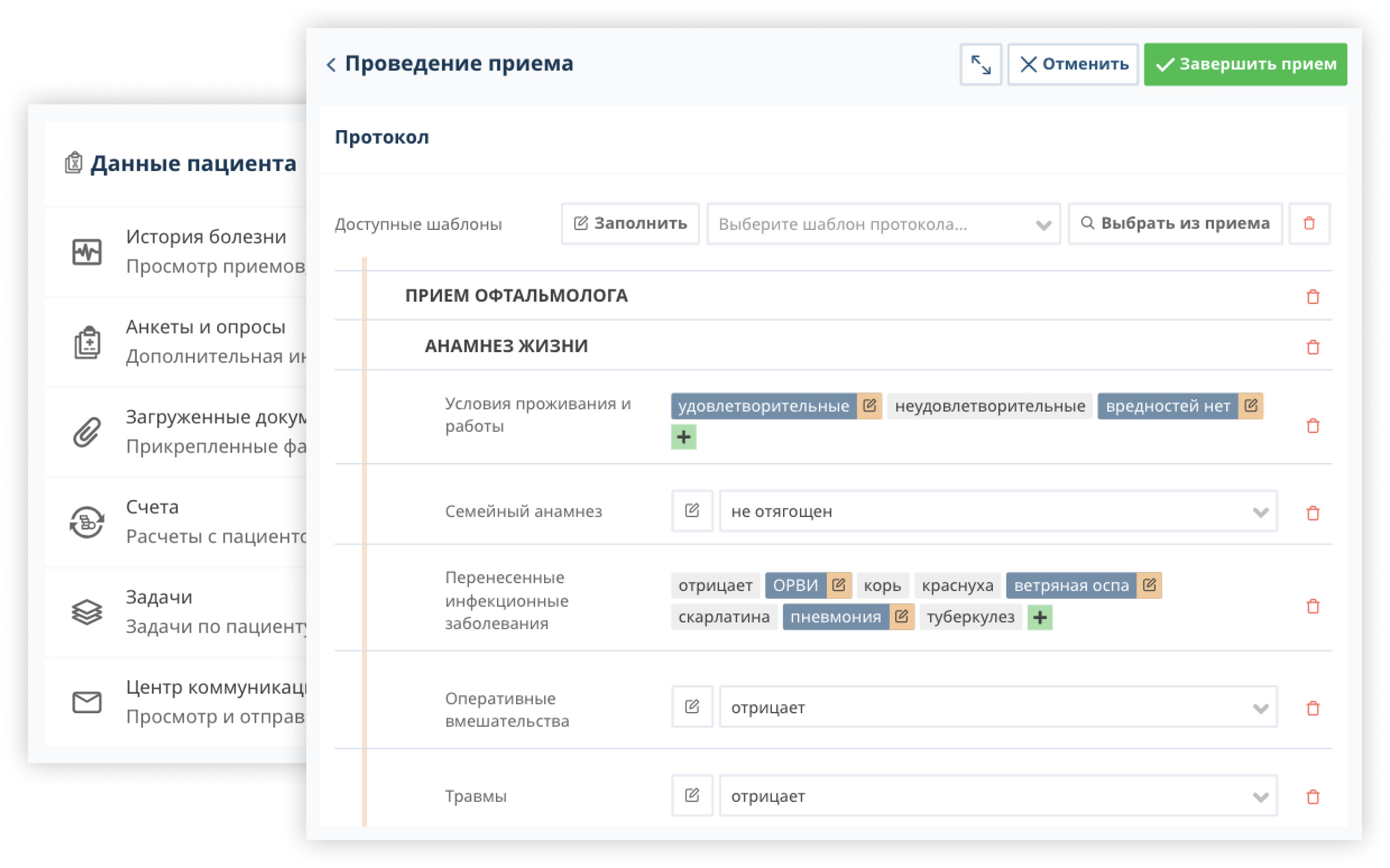This screenshot has width=1390, height=868.
Task: Edit the вредностей нет tag
Action: [x=1250, y=407]
